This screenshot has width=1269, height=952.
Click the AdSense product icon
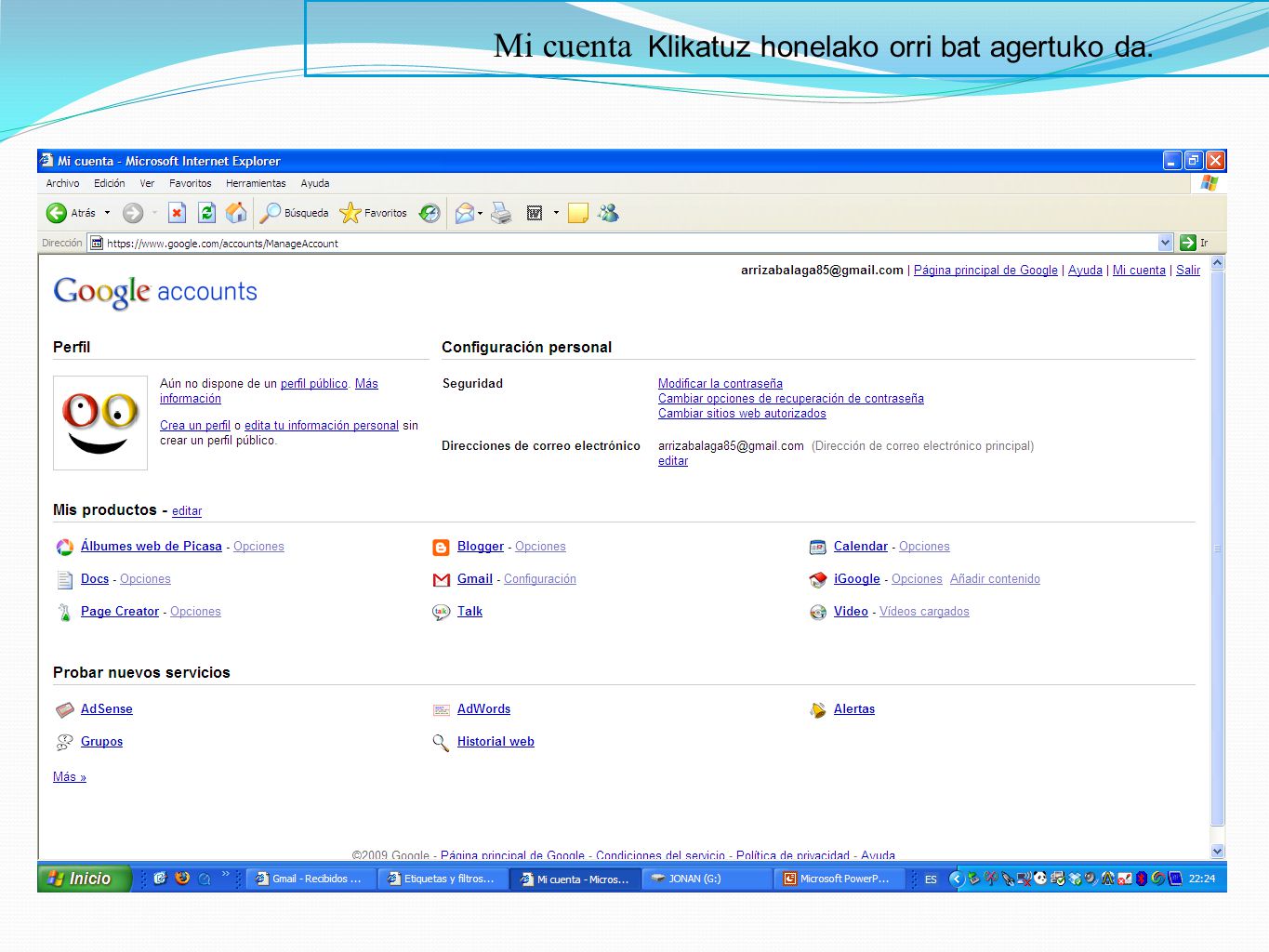(x=64, y=710)
